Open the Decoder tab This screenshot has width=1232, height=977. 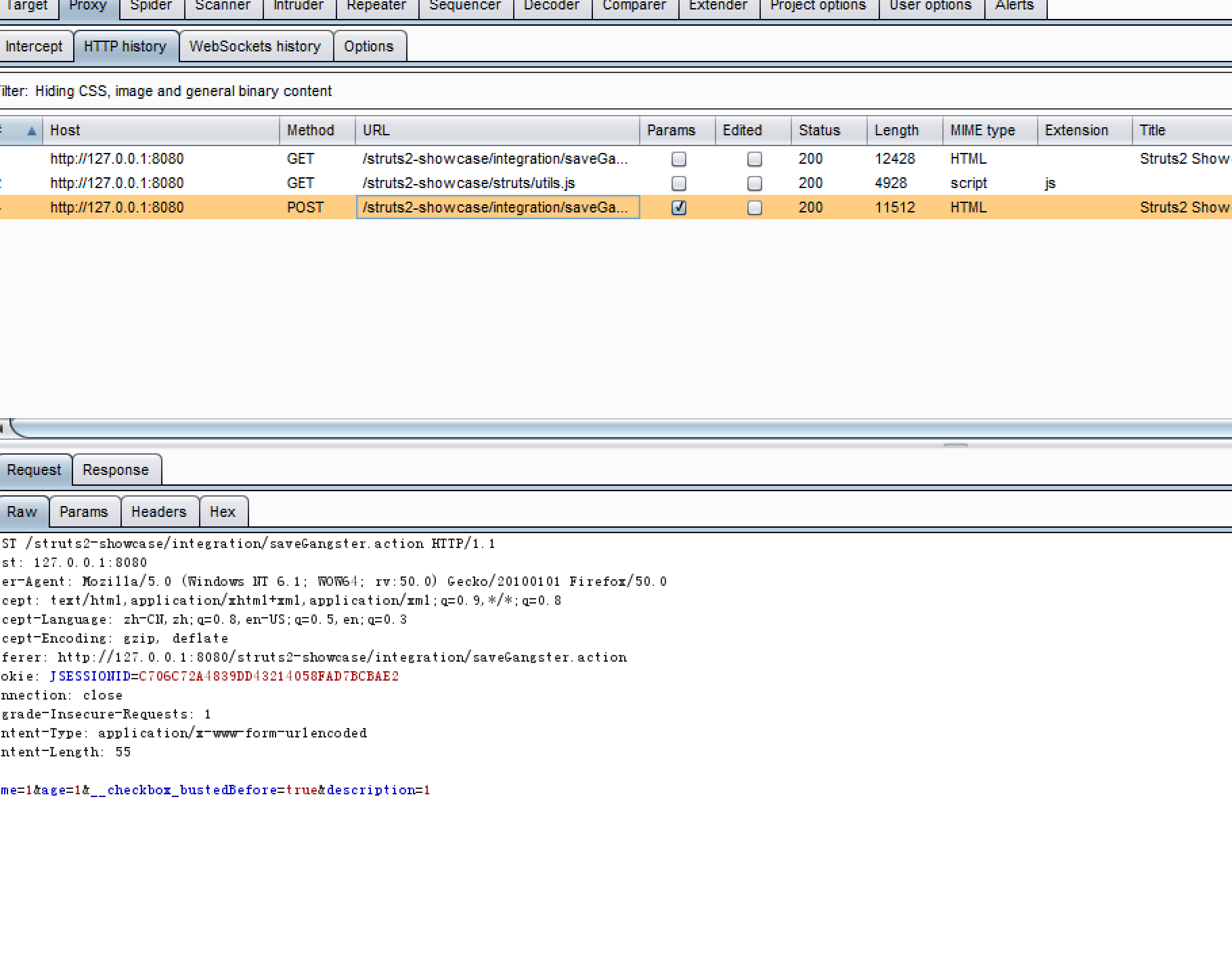tap(552, 7)
